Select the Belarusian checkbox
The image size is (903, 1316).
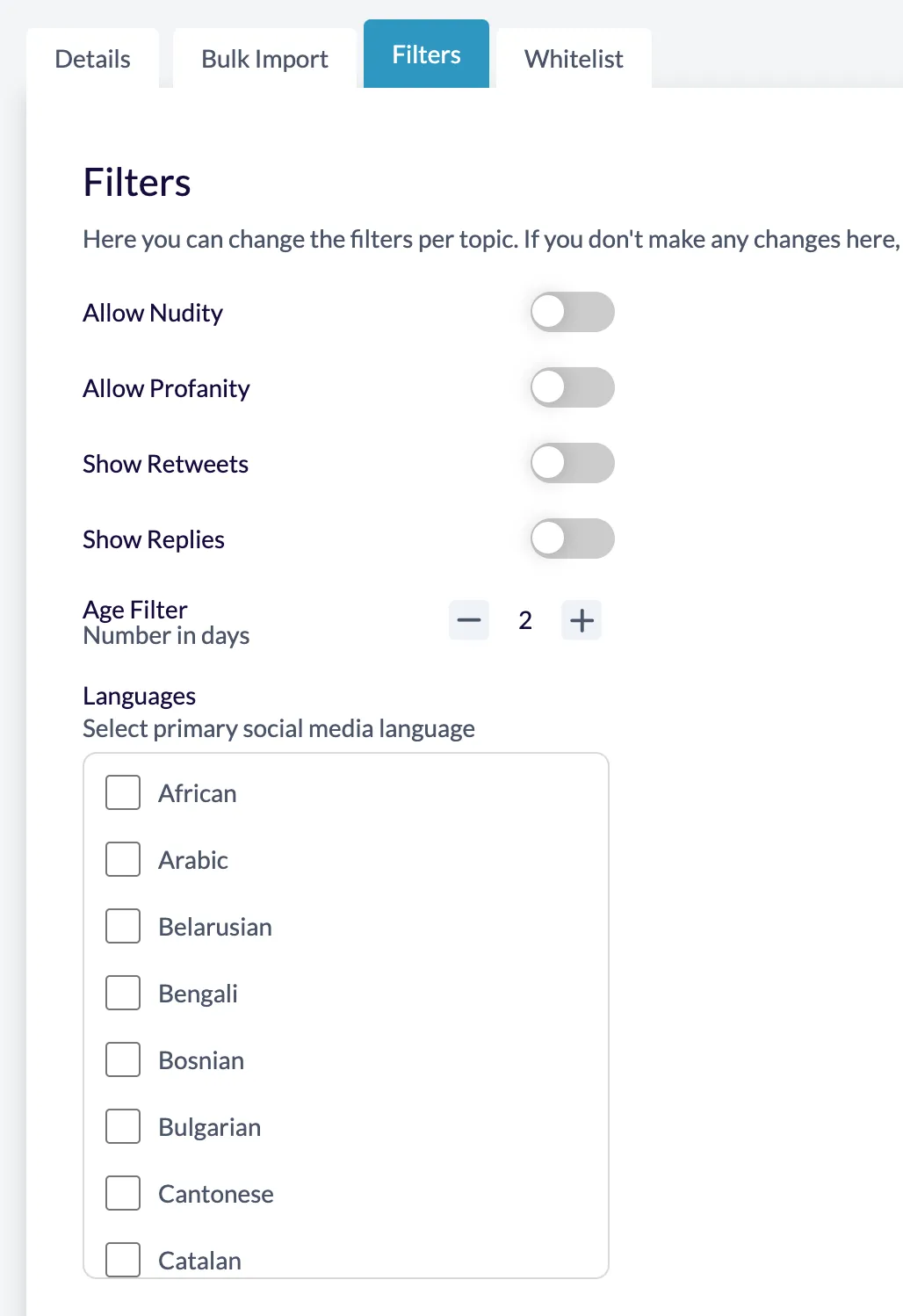pos(123,926)
